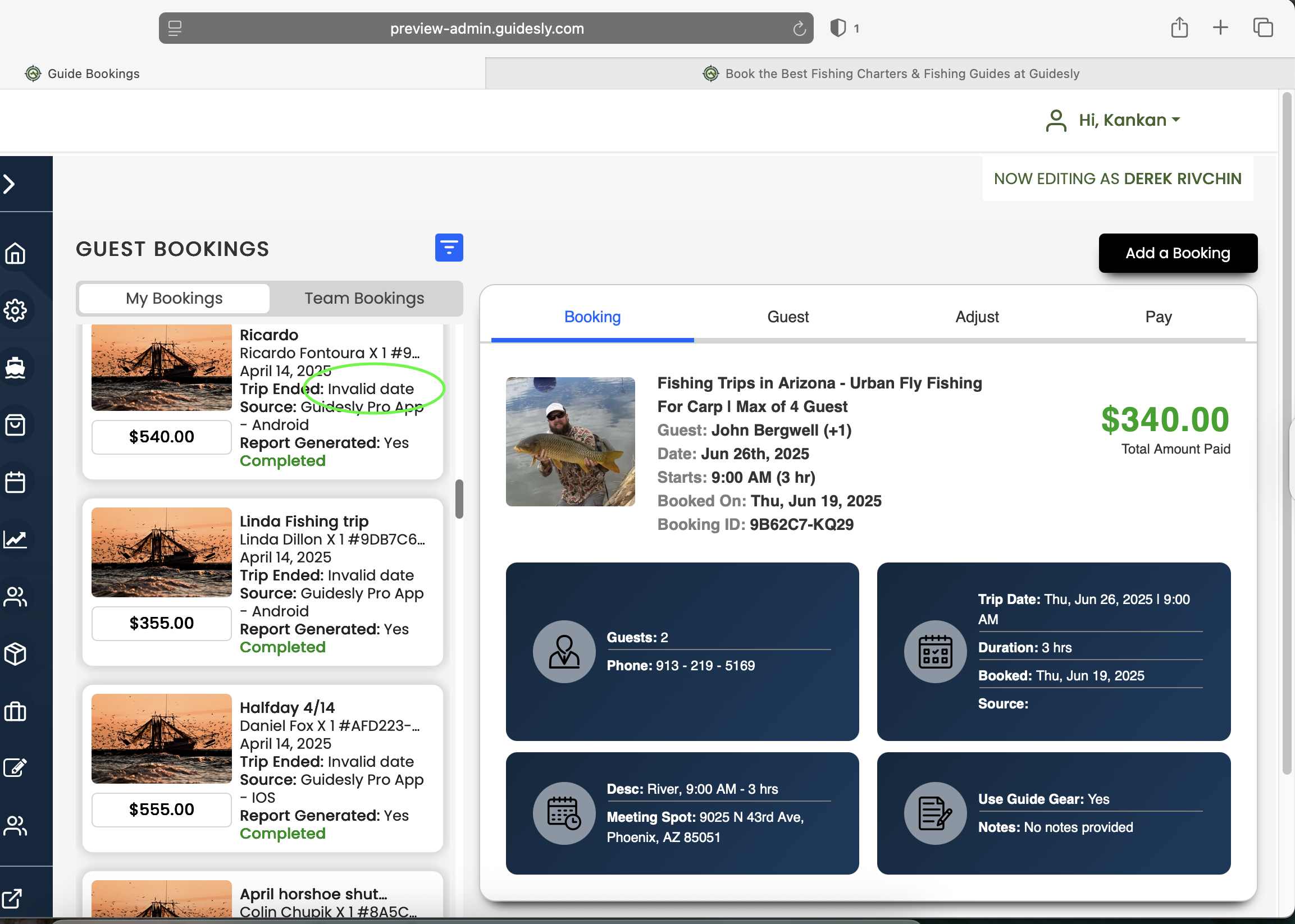The image size is (1295, 924).
Task: Click Safari's share icon
Action: coord(1179,28)
